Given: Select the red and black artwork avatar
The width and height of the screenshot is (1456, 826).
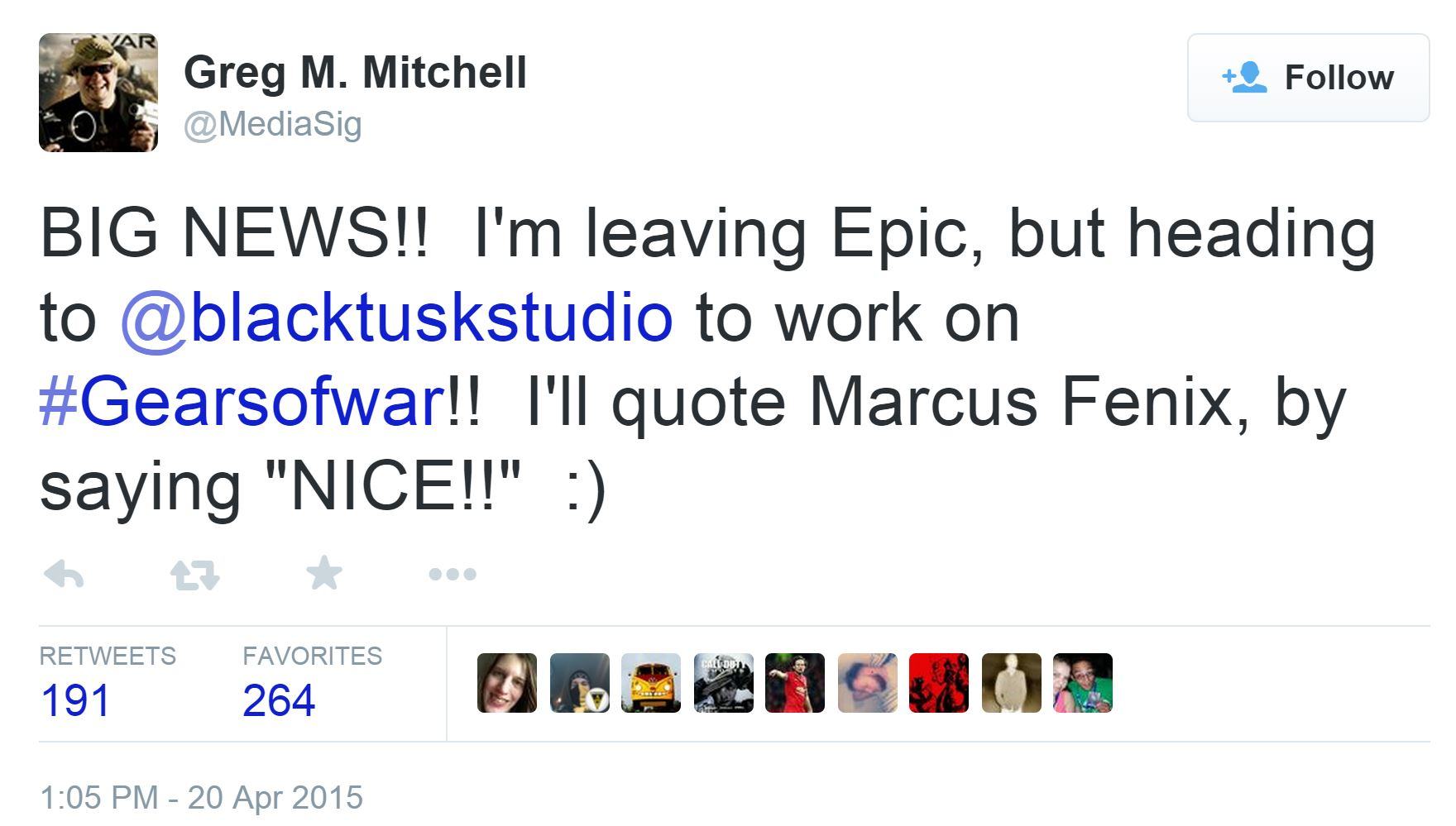Looking at the screenshot, I should 939,683.
